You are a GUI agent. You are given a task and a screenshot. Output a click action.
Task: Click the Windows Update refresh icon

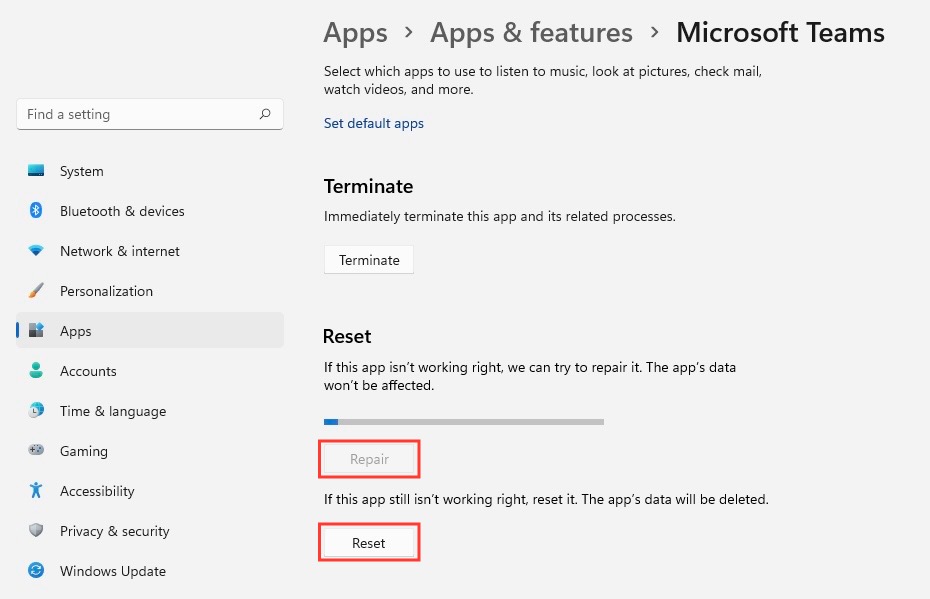(x=36, y=571)
